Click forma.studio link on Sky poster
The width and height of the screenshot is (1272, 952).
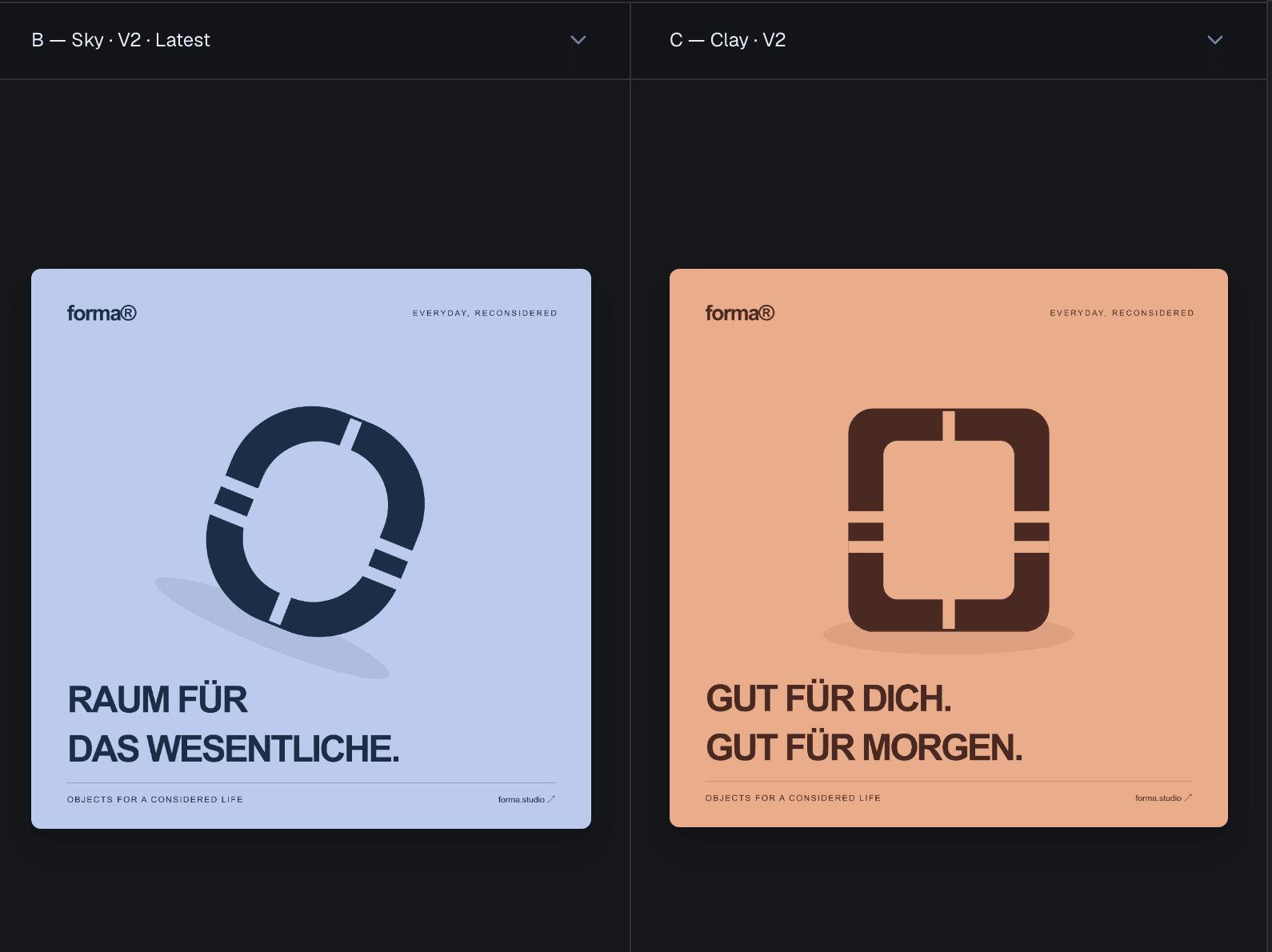pyautogui.click(x=526, y=799)
